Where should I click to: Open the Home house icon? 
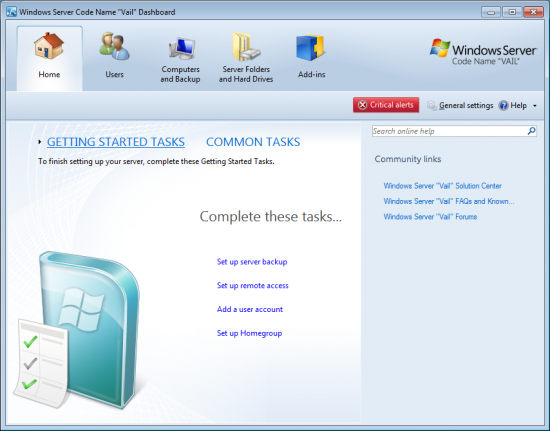pyautogui.click(x=49, y=46)
